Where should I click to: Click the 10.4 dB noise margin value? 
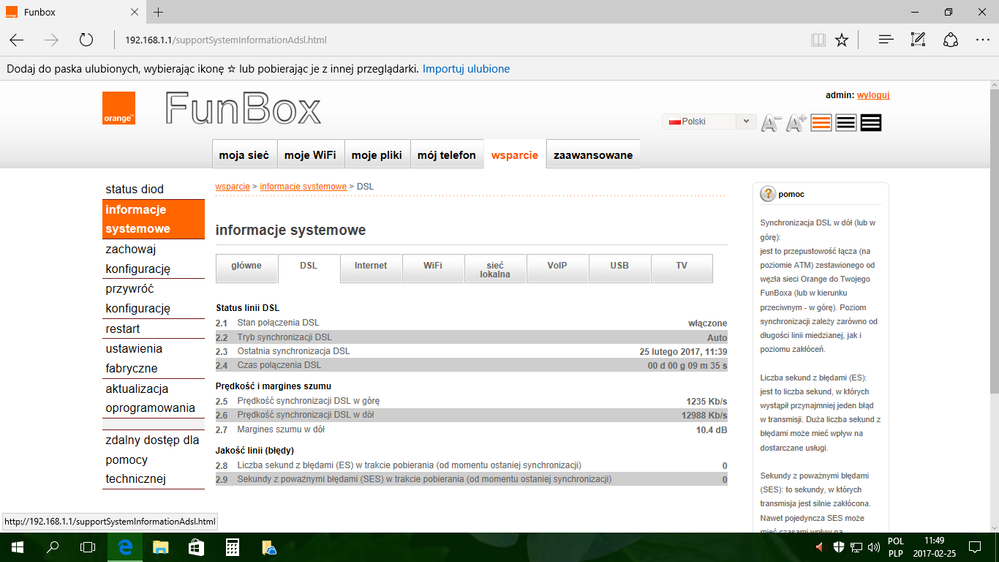pyautogui.click(x=711, y=430)
